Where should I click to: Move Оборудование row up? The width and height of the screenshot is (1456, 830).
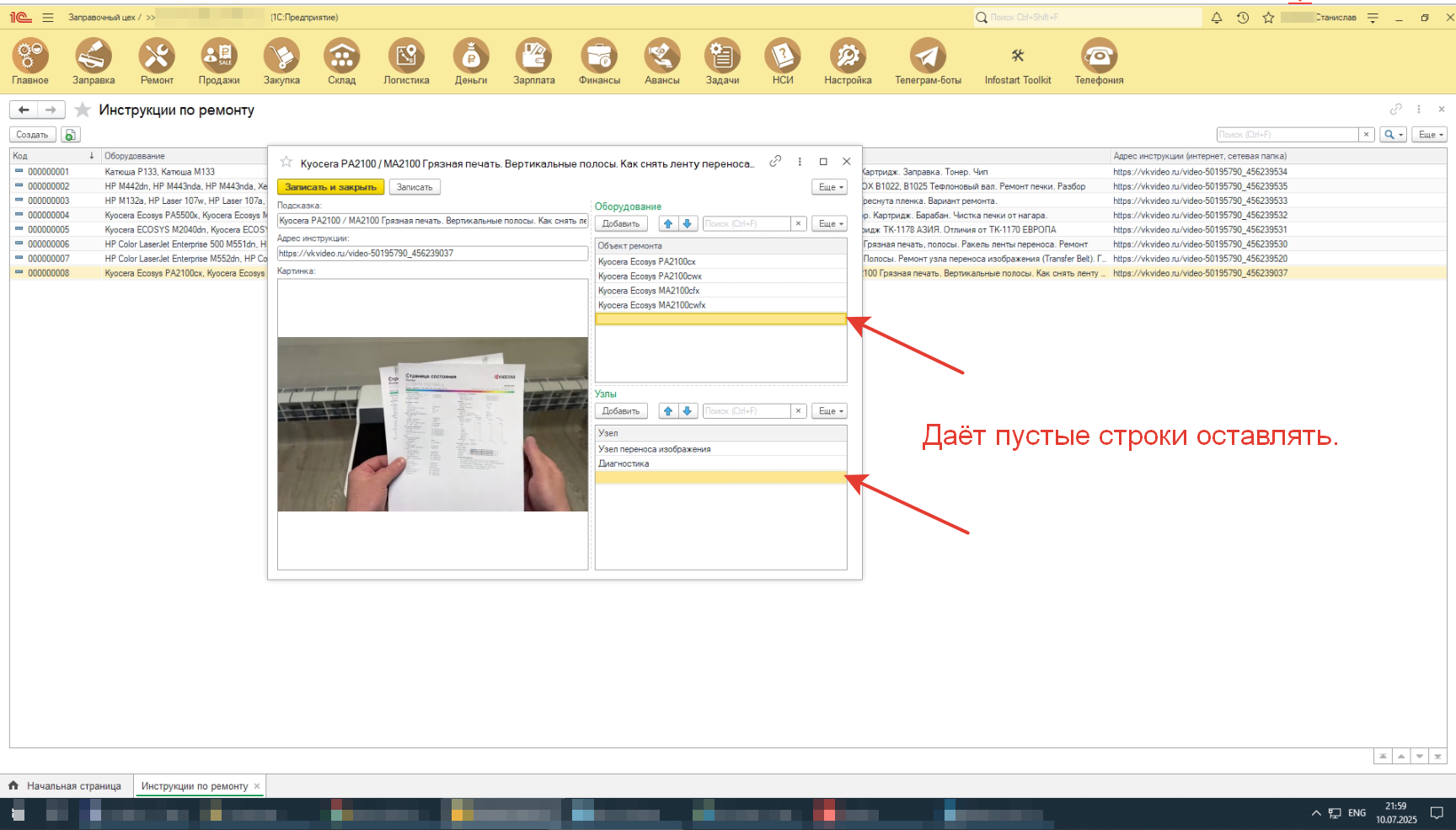tap(668, 223)
